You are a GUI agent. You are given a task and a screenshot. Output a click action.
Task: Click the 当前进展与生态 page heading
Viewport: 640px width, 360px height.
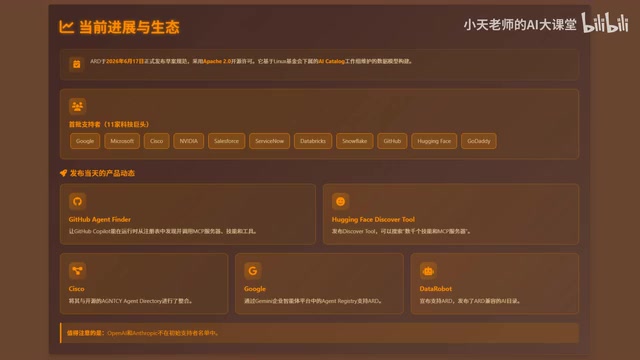click(129, 27)
